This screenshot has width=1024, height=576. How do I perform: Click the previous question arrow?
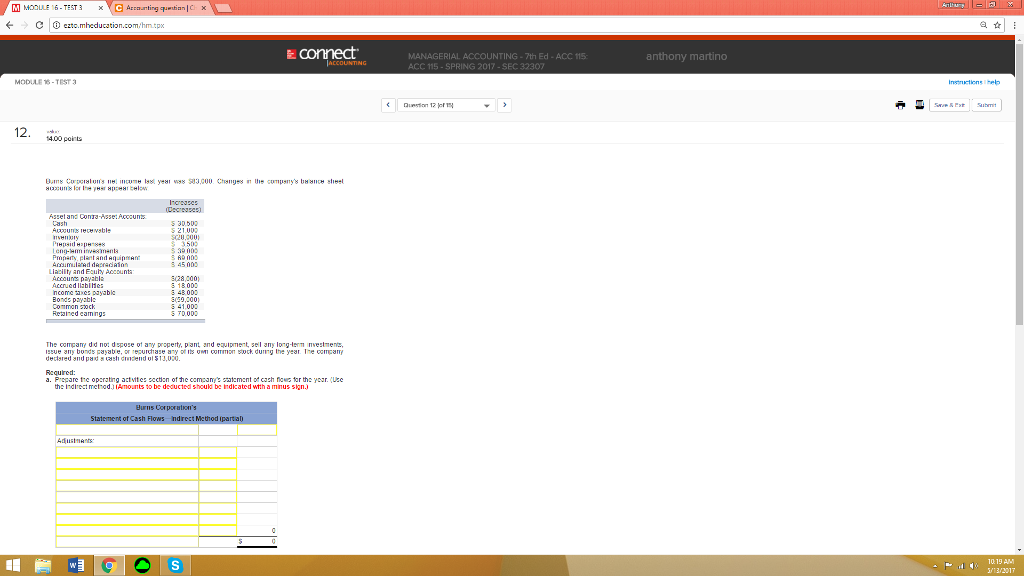click(x=388, y=104)
